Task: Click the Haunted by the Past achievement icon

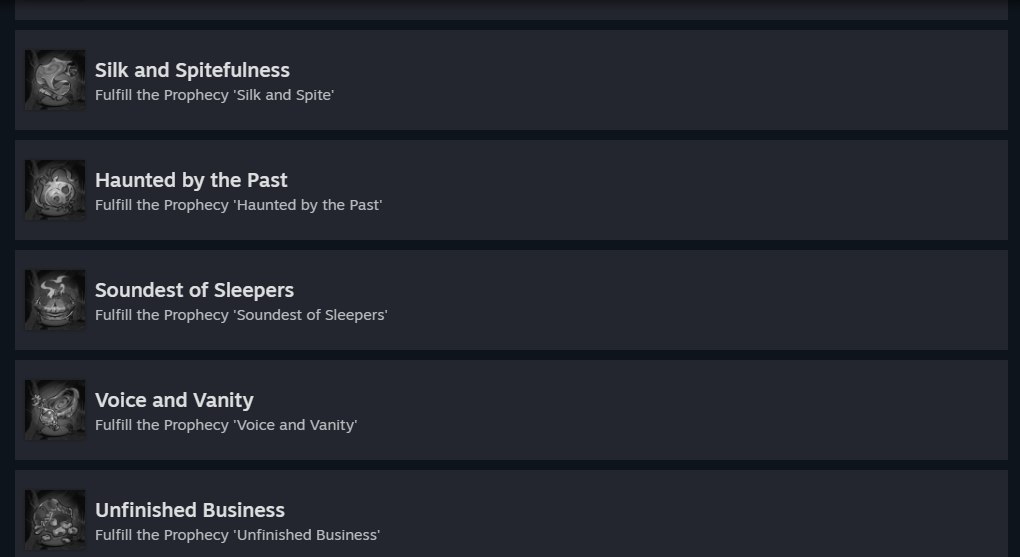Action: (55, 190)
